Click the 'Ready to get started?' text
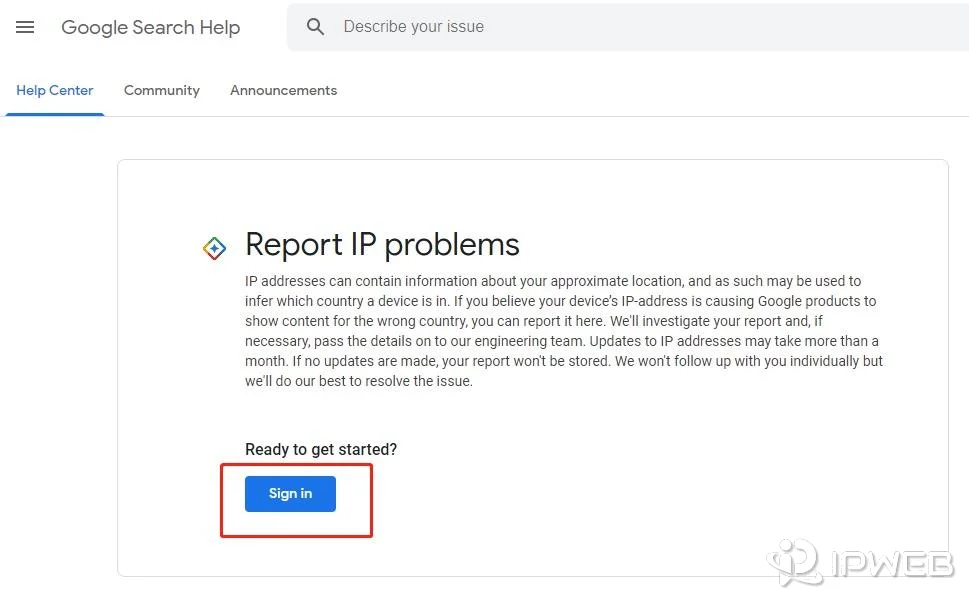This screenshot has height=600, width=969. [321, 449]
